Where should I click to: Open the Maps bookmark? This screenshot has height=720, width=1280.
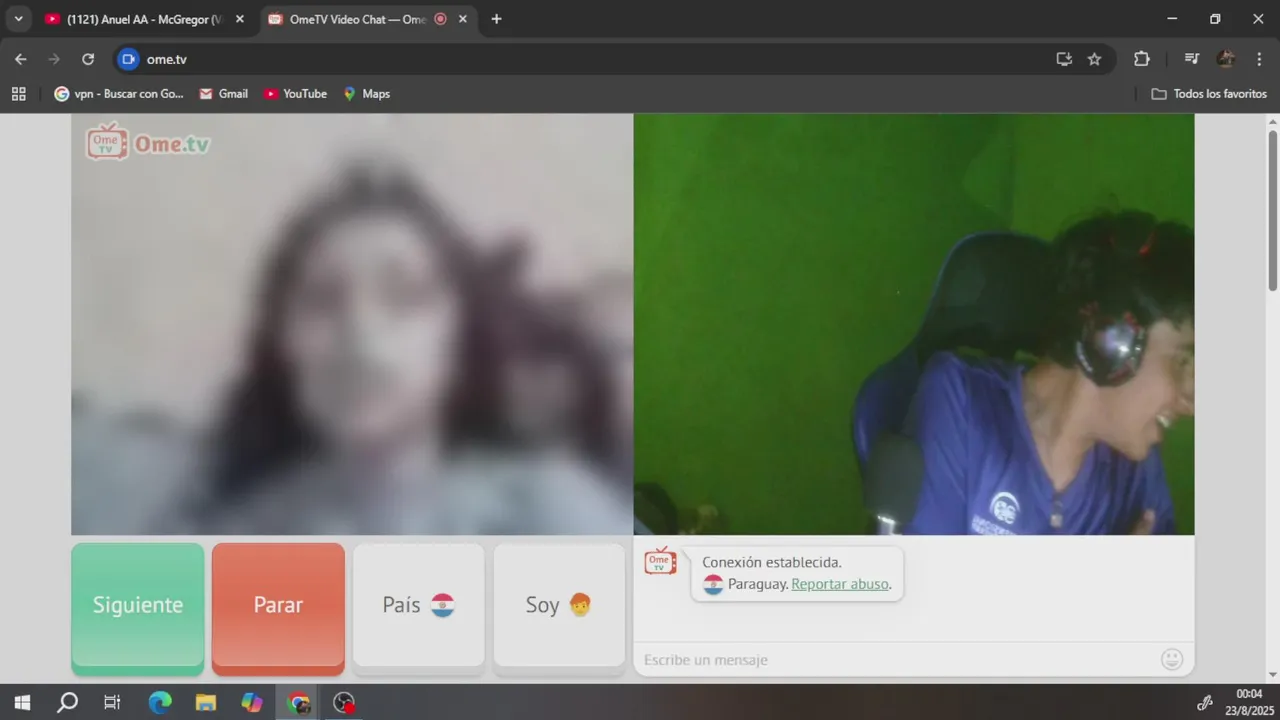[366, 94]
